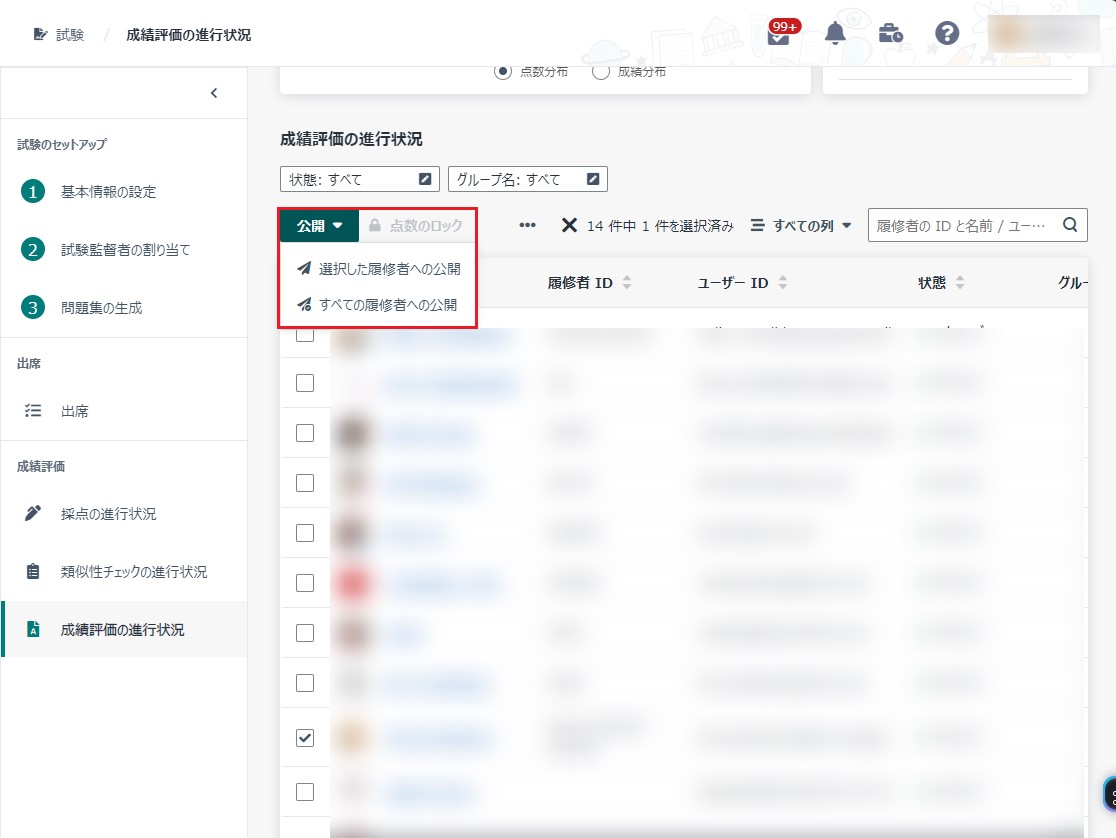Click the step 3 circle for 問題集の生成
The width and height of the screenshot is (1116, 838).
tap(33, 308)
